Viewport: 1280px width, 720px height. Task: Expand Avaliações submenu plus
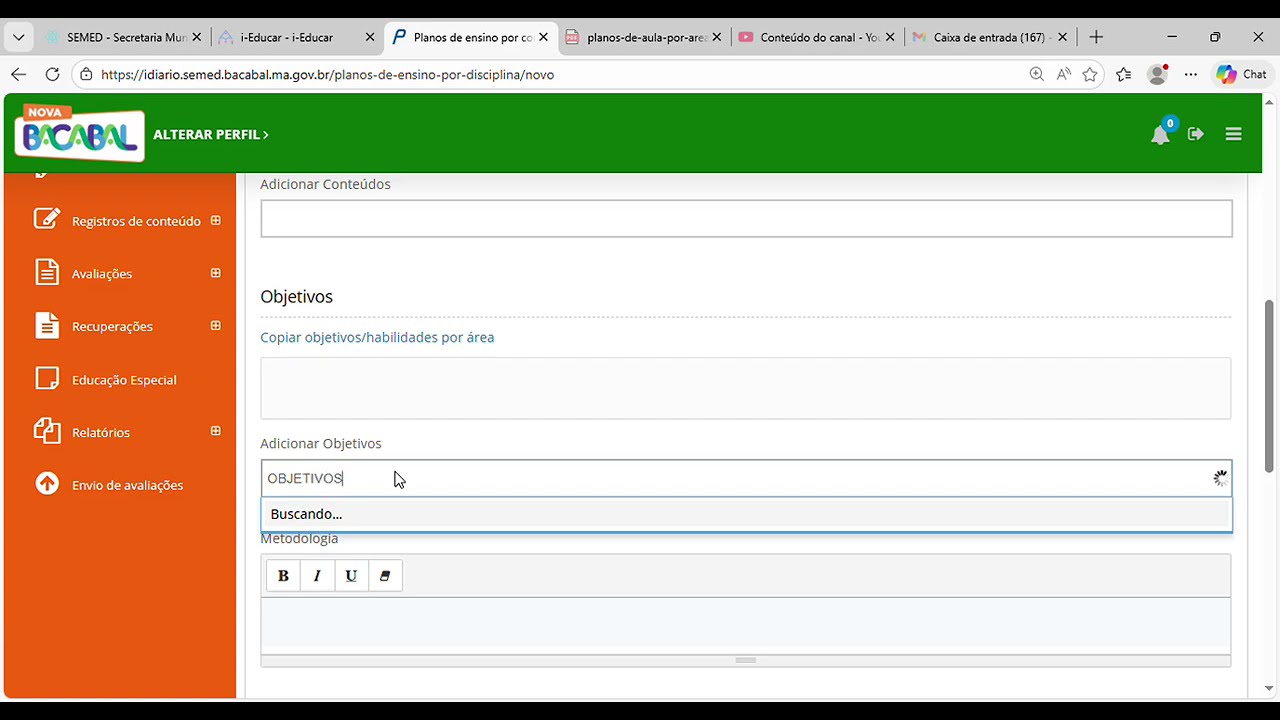pyautogui.click(x=215, y=273)
